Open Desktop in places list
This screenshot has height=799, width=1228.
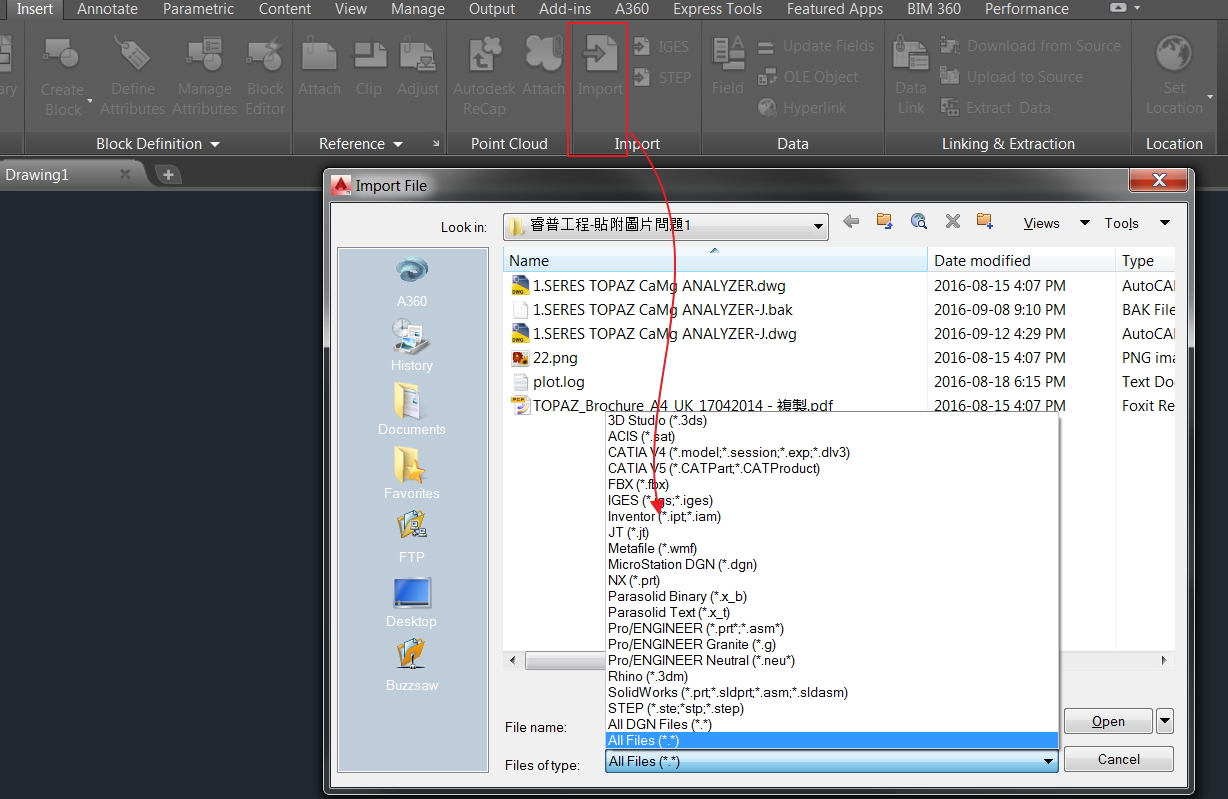point(411,601)
